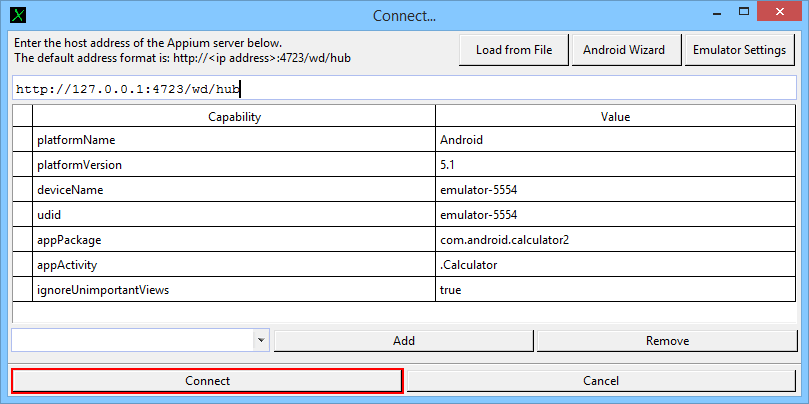Click the Connect button
This screenshot has height=404, width=809.
(x=207, y=381)
